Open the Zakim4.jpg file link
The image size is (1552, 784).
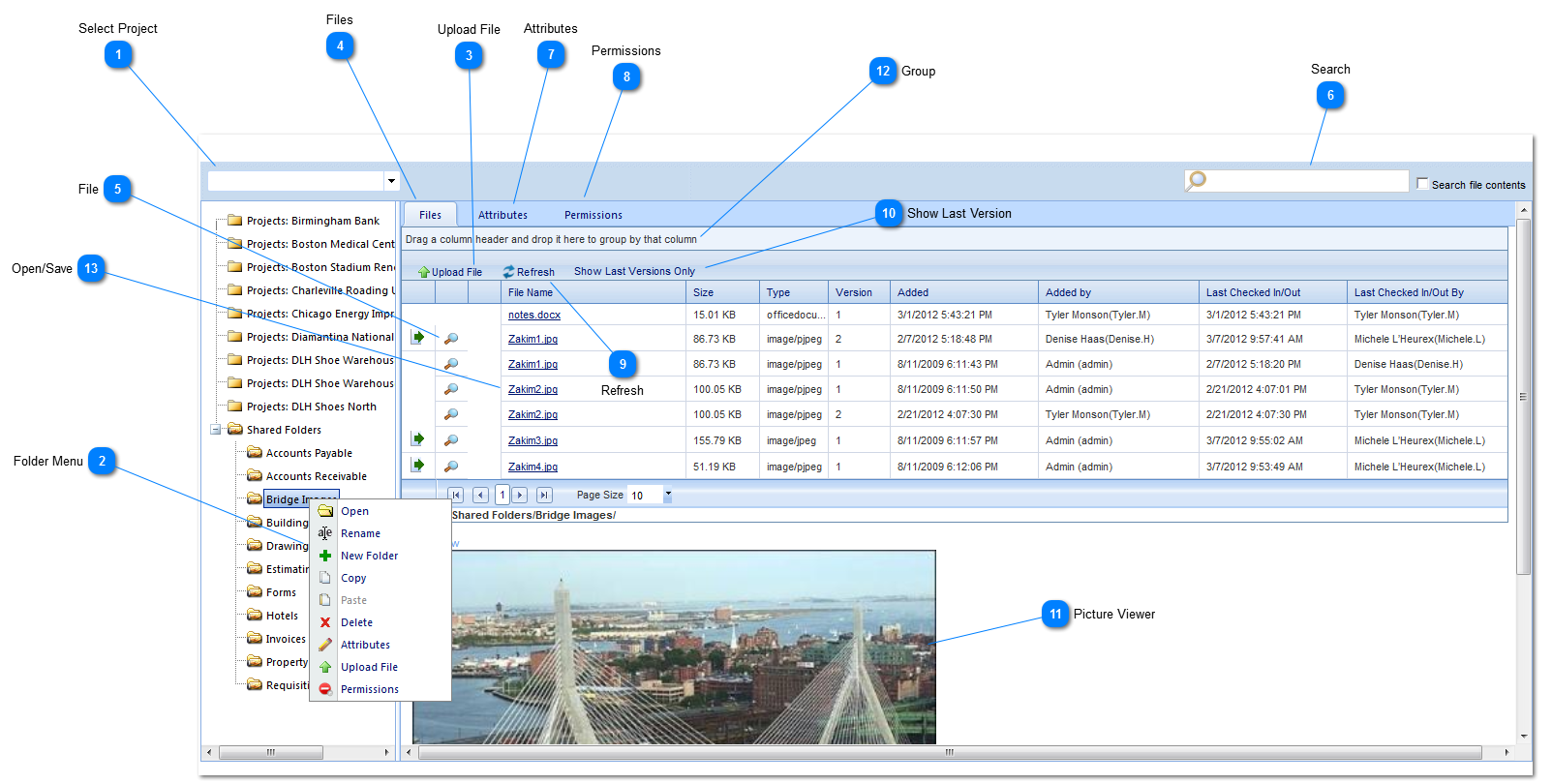(x=533, y=467)
